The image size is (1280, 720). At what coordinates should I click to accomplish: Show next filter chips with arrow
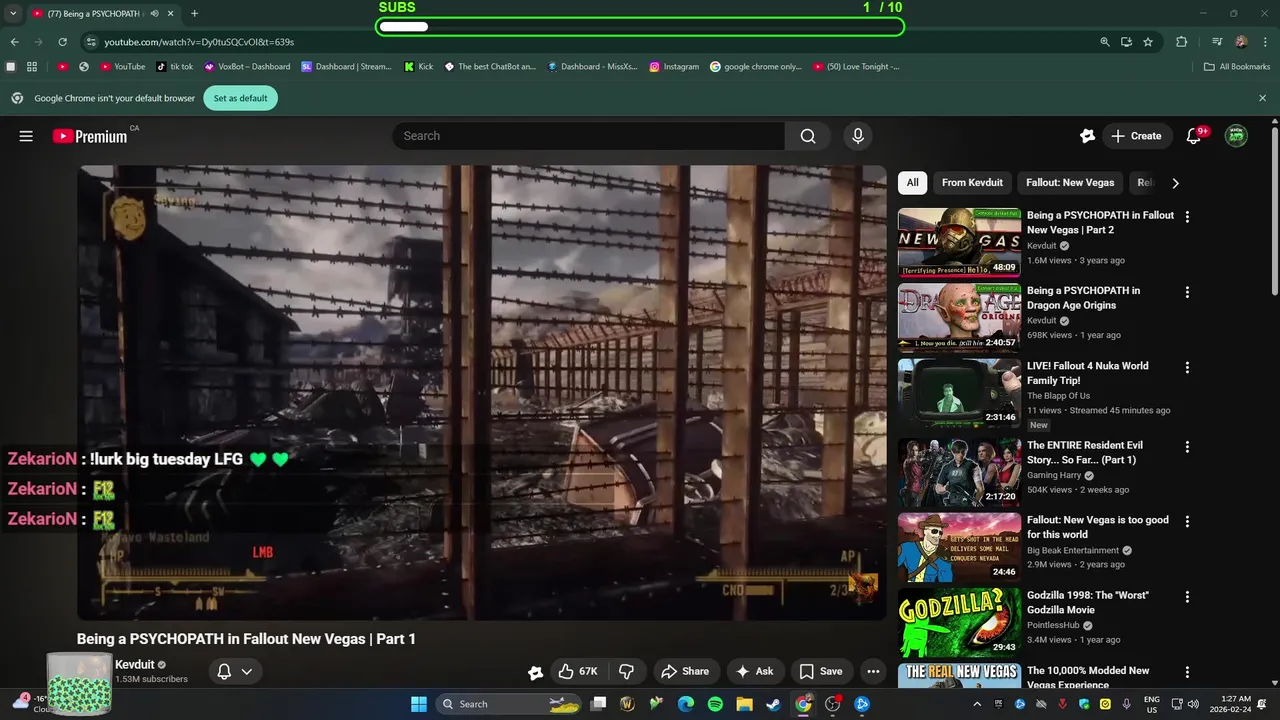(1175, 183)
